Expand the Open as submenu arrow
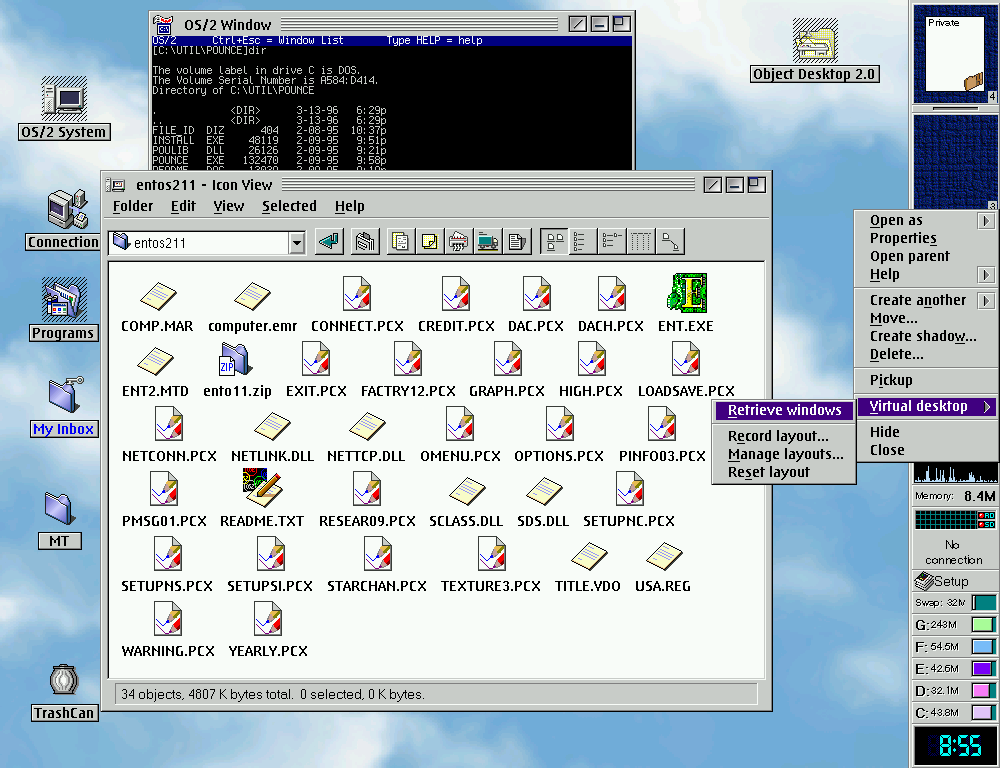The image size is (1000, 768). tap(986, 221)
